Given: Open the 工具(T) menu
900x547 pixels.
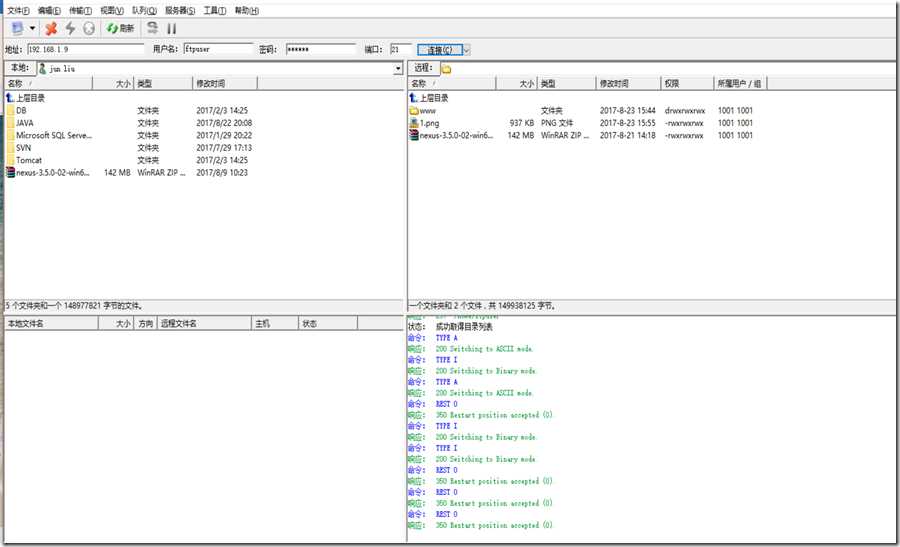Looking at the screenshot, I should 215,10.
